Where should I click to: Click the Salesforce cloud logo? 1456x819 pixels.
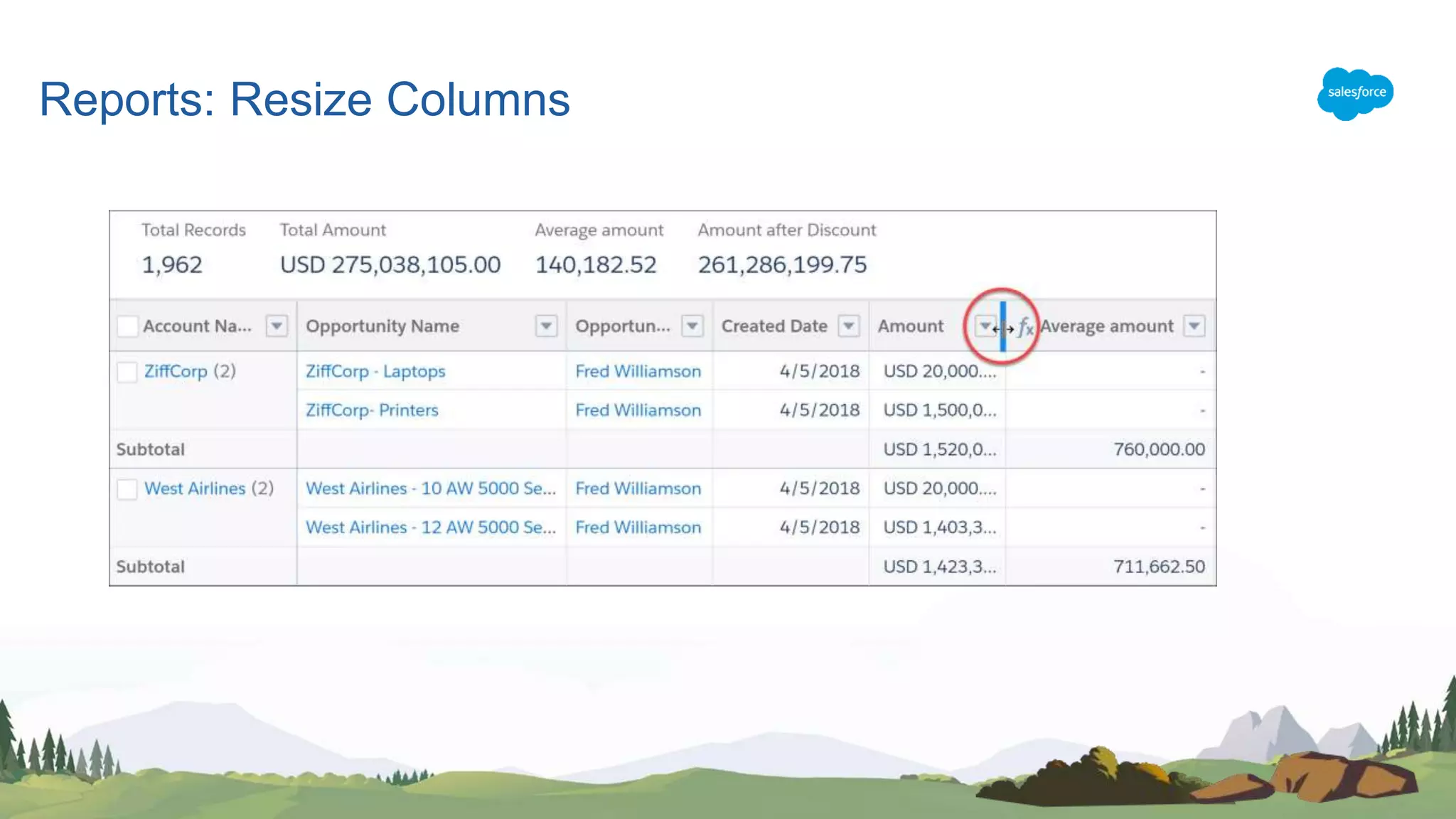pos(1355,93)
